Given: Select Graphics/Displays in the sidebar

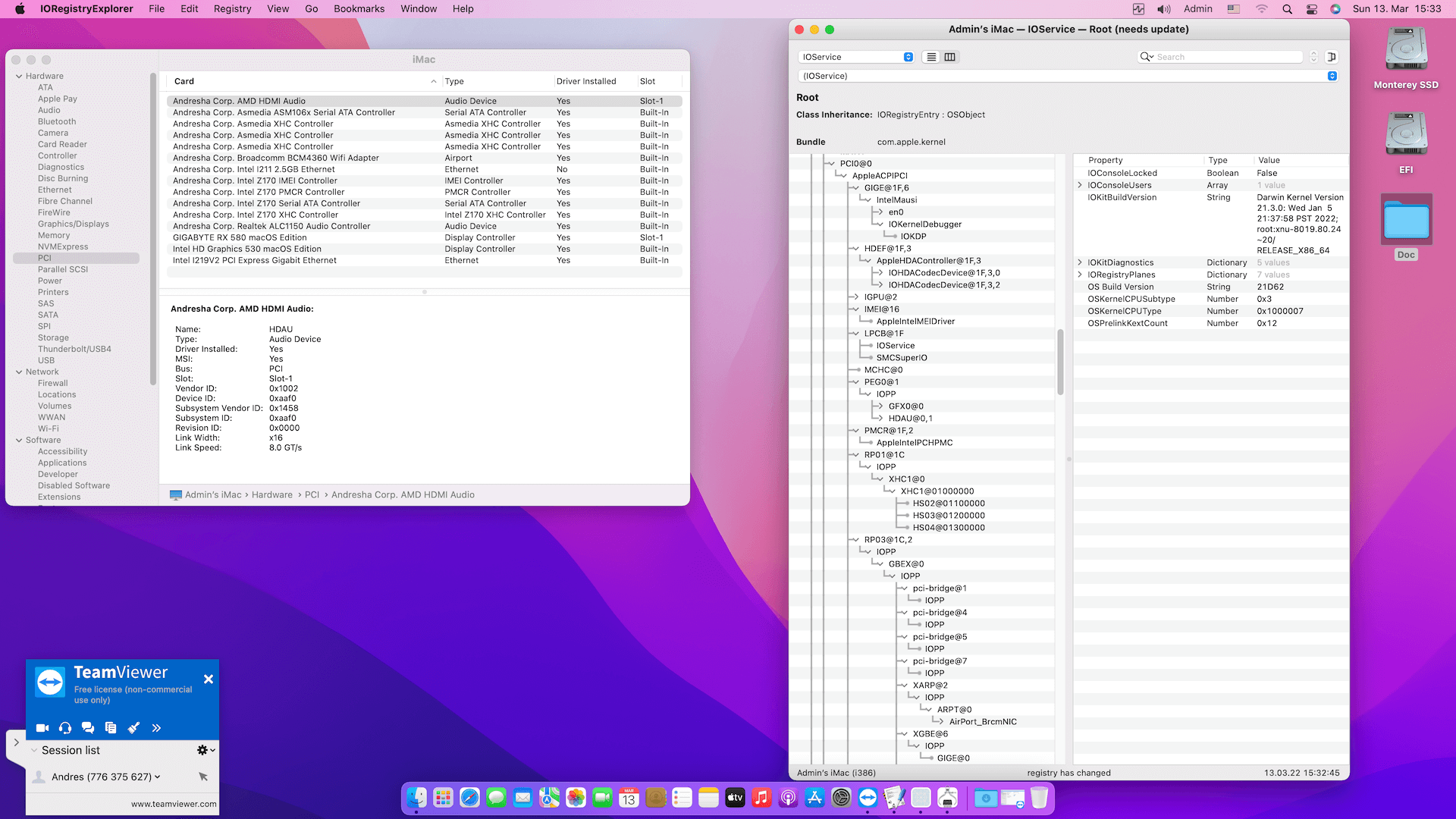Looking at the screenshot, I should coord(74,224).
